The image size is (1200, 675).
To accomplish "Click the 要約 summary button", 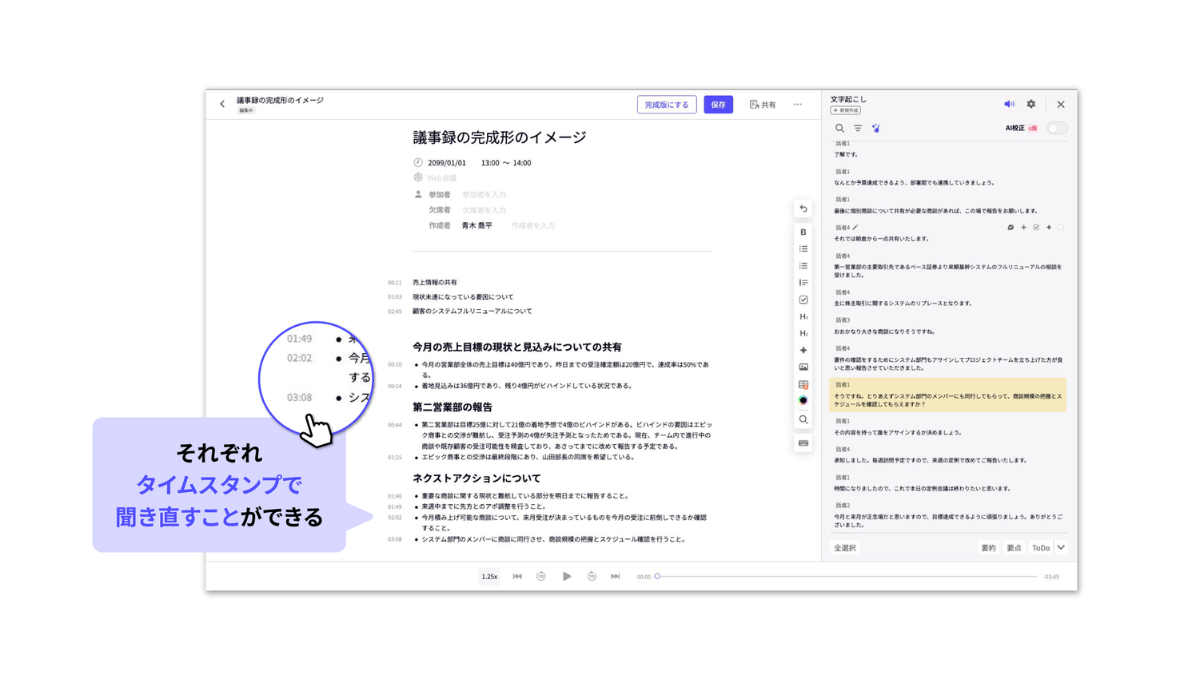I will 988,548.
